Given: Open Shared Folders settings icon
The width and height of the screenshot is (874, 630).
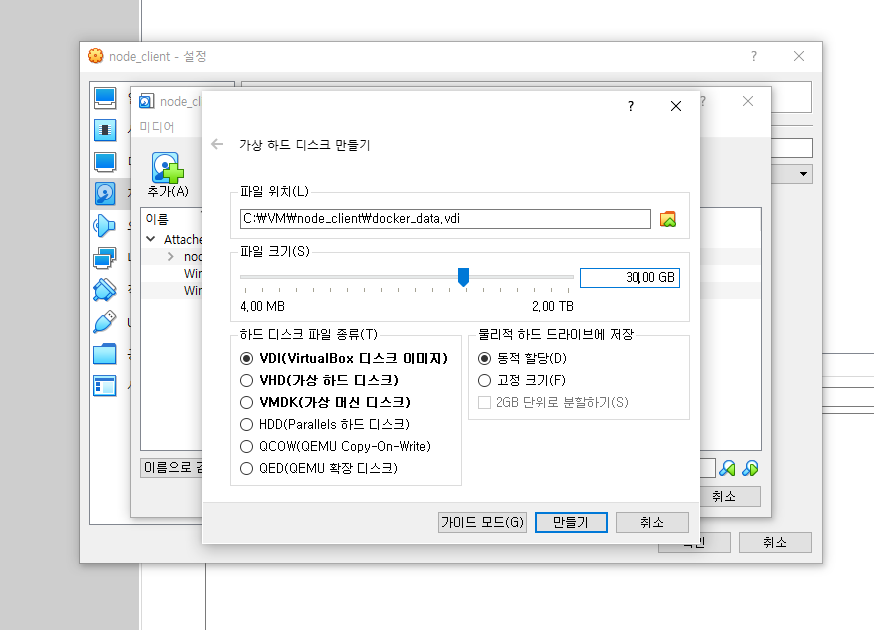Looking at the screenshot, I should tap(105, 353).
